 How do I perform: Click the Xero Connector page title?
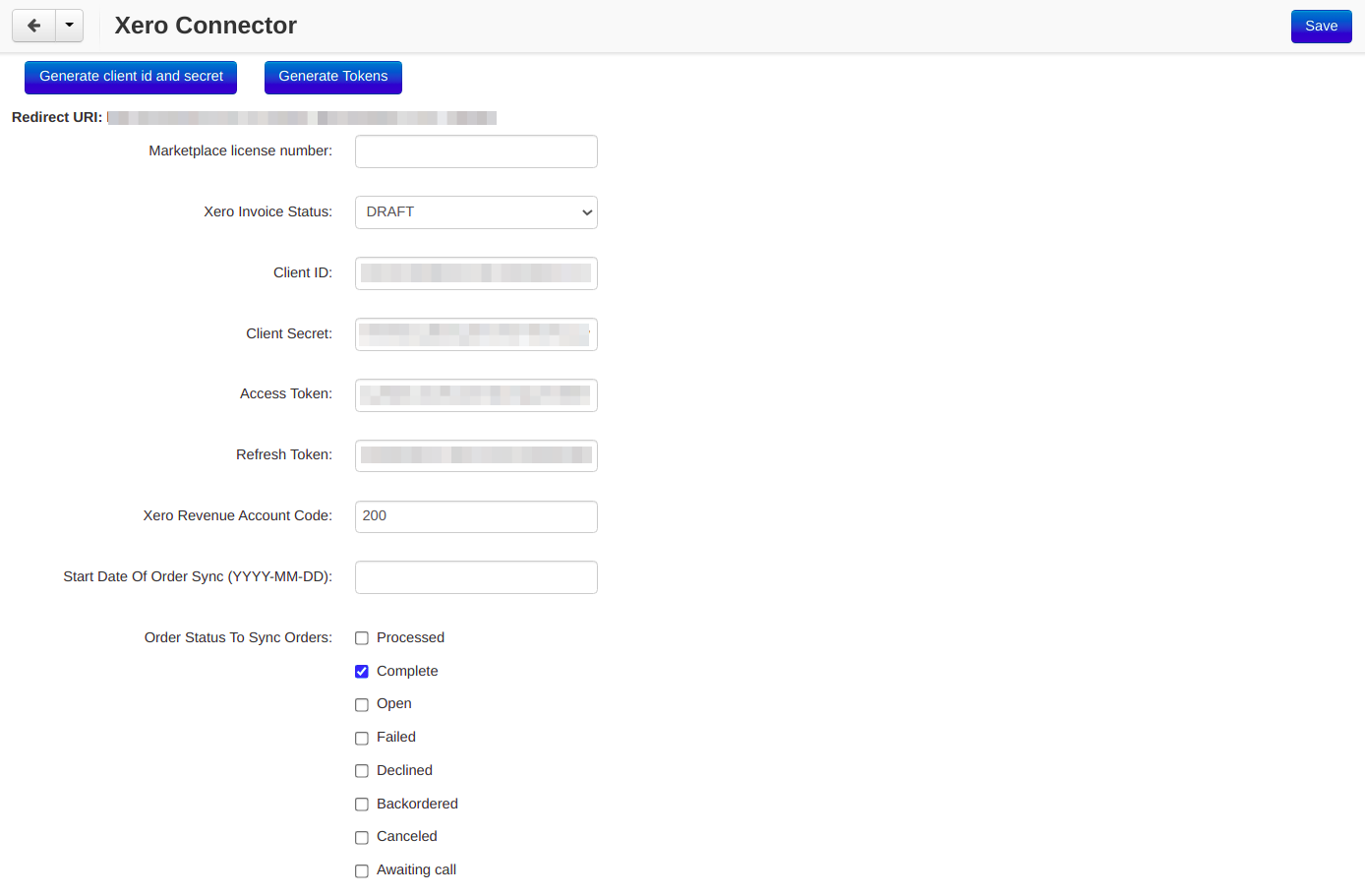[x=206, y=26]
